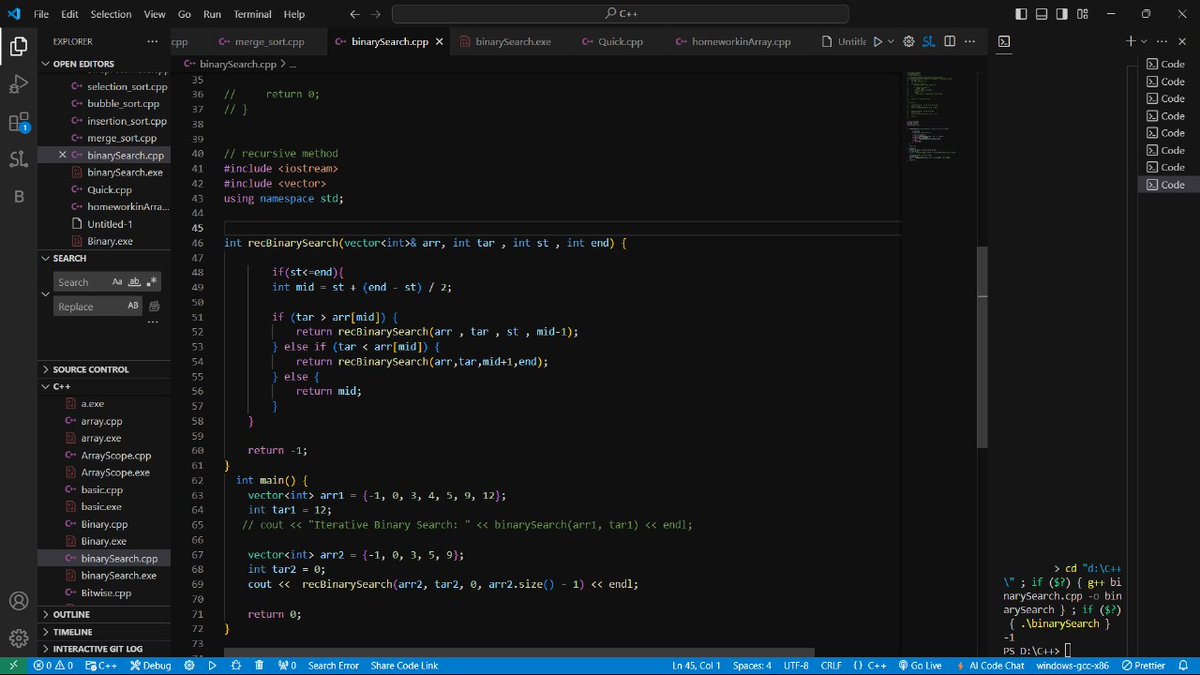Click Search Error in status bar
This screenshot has width=1200, height=675.
(333, 665)
